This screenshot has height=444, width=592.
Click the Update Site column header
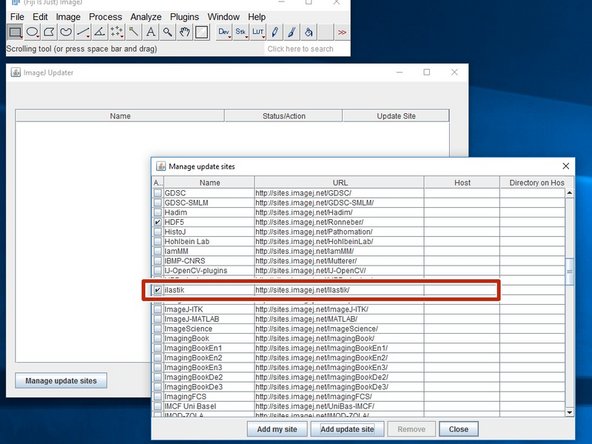396,116
